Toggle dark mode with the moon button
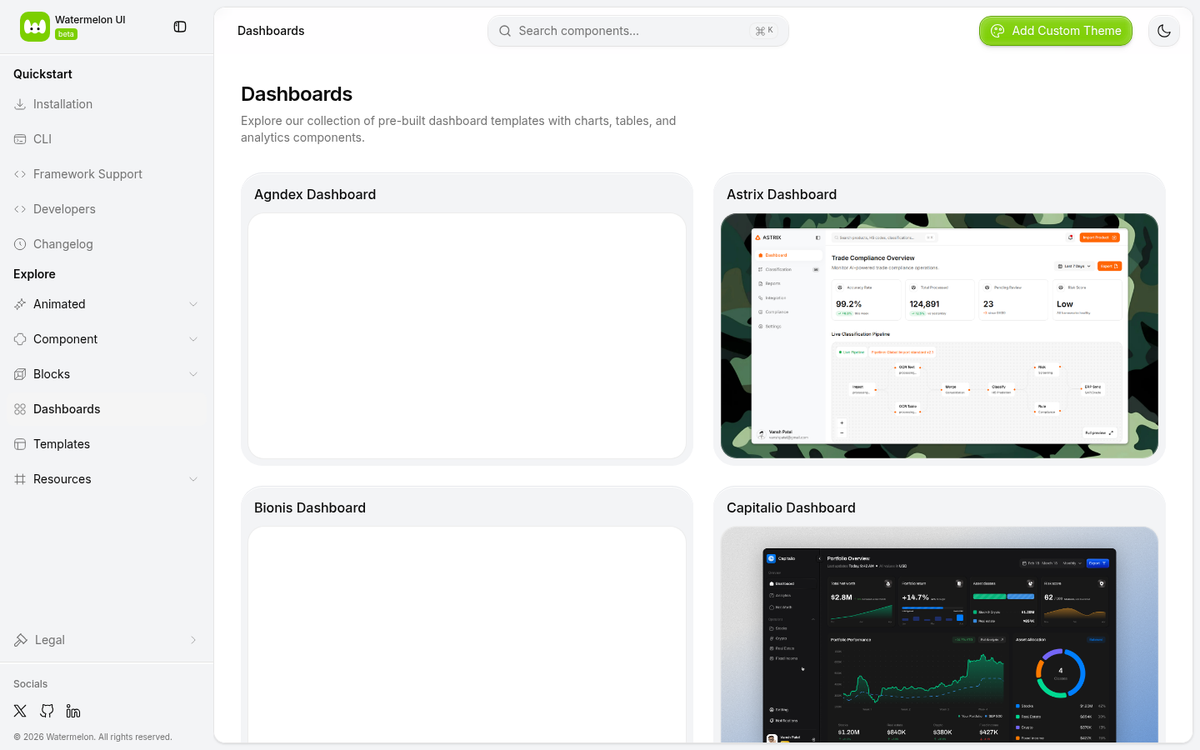 coord(1164,31)
